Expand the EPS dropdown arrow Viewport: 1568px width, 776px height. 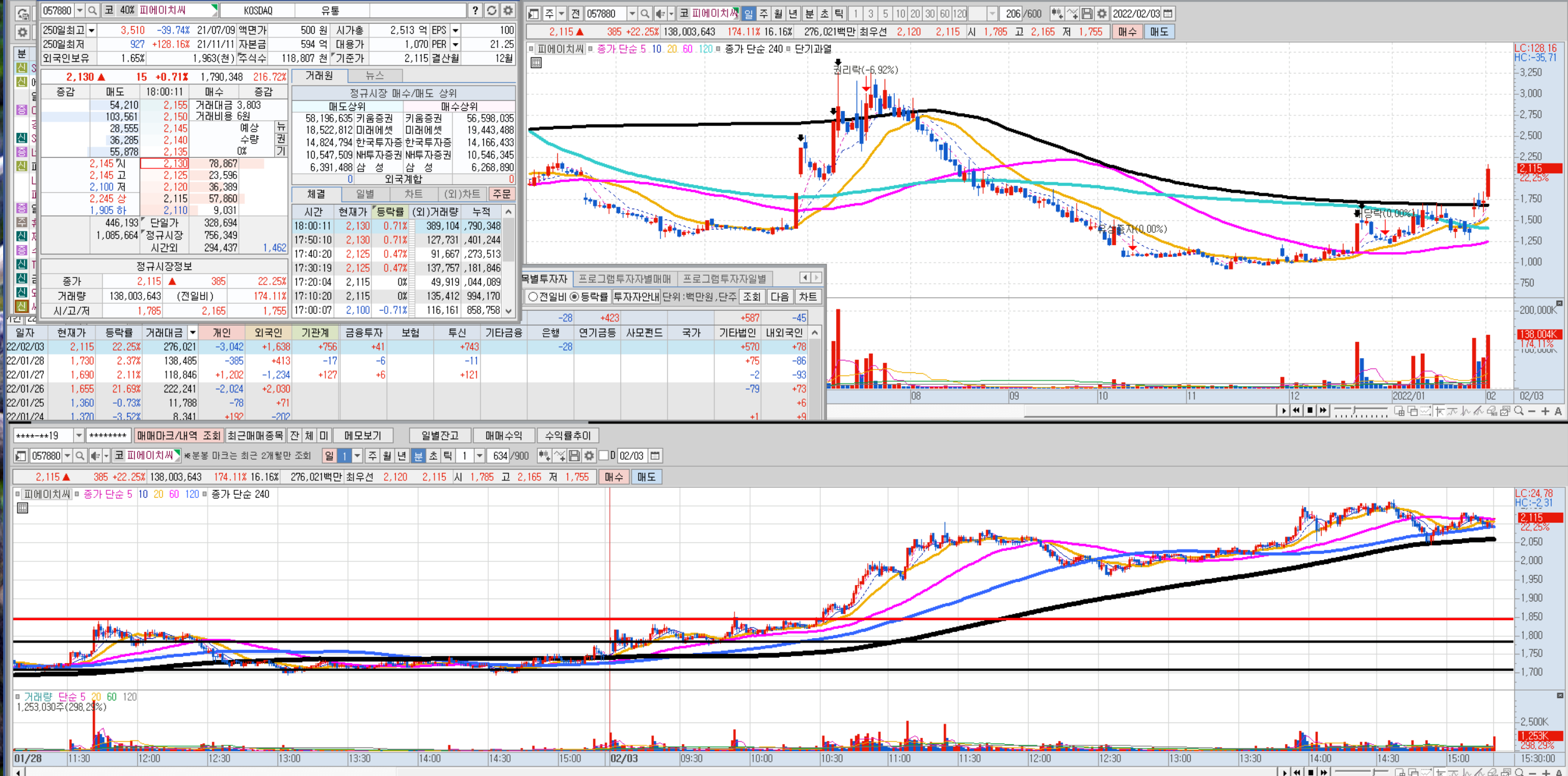point(455,30)
